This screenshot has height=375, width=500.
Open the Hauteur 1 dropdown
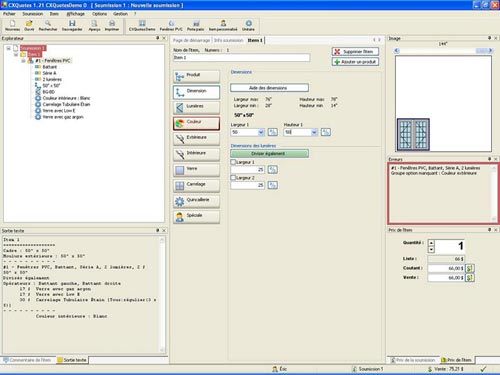tap(314, 132)
